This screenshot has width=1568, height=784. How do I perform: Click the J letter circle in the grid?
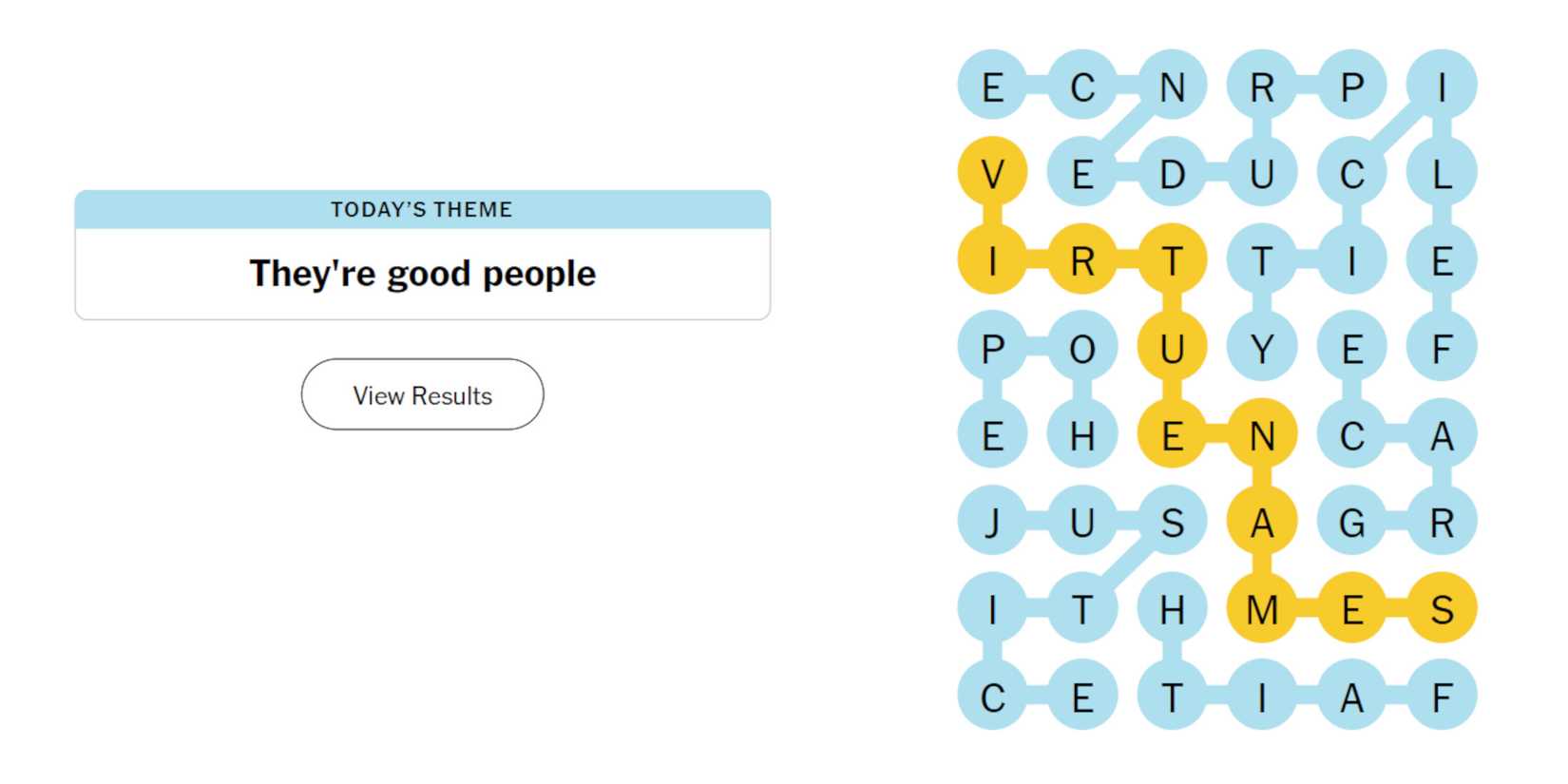click(993, 521)
